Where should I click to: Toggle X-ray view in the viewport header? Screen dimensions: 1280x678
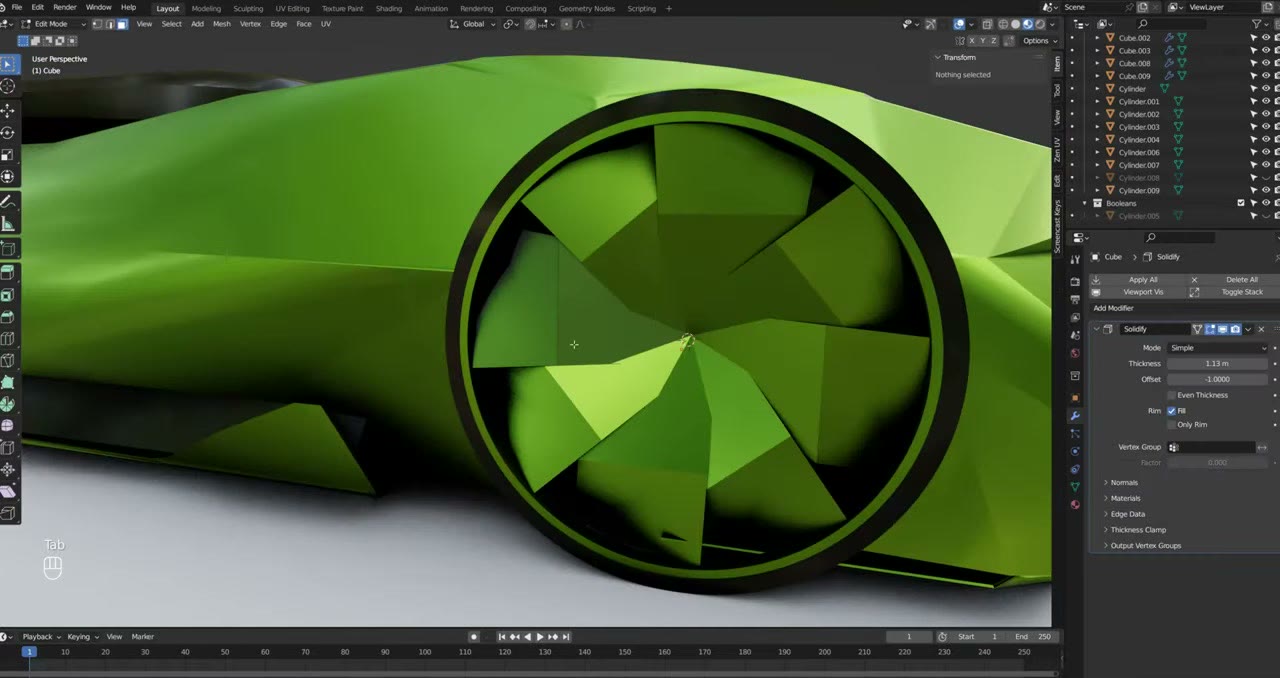[x=987, y=24]
